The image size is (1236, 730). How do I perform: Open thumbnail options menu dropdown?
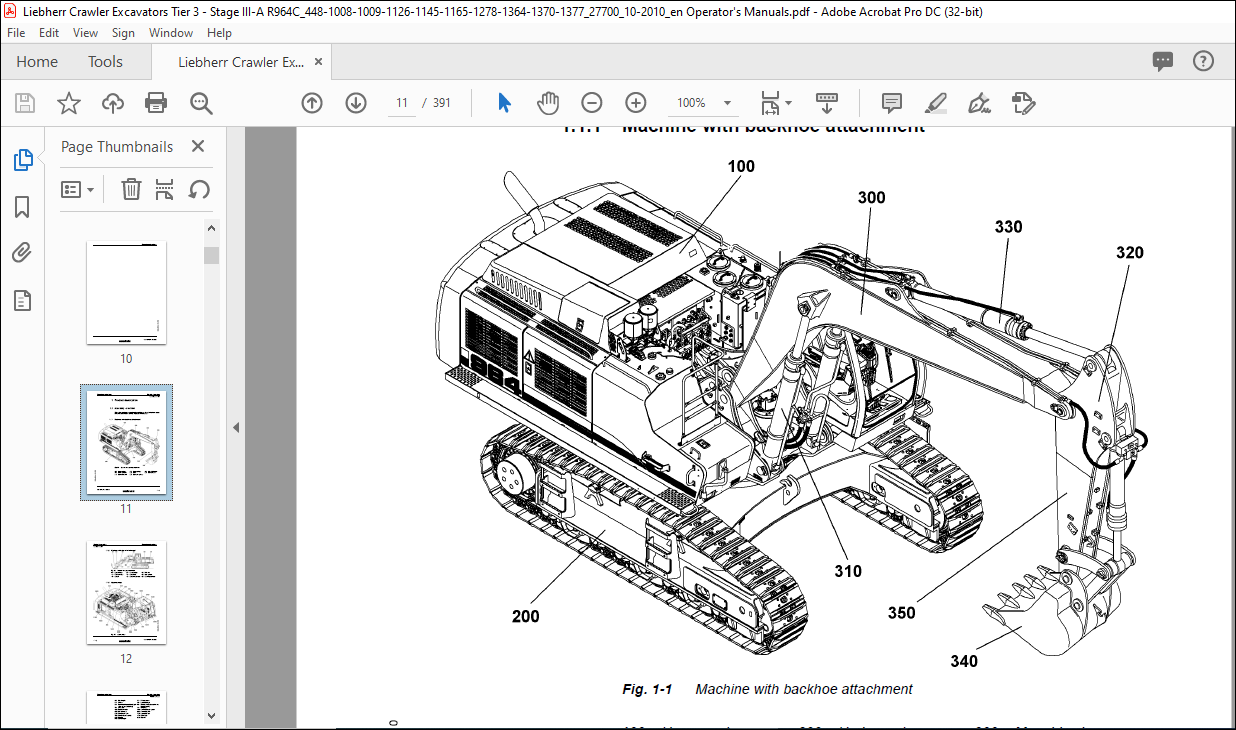pyautogui.click(x=77, y=189)
